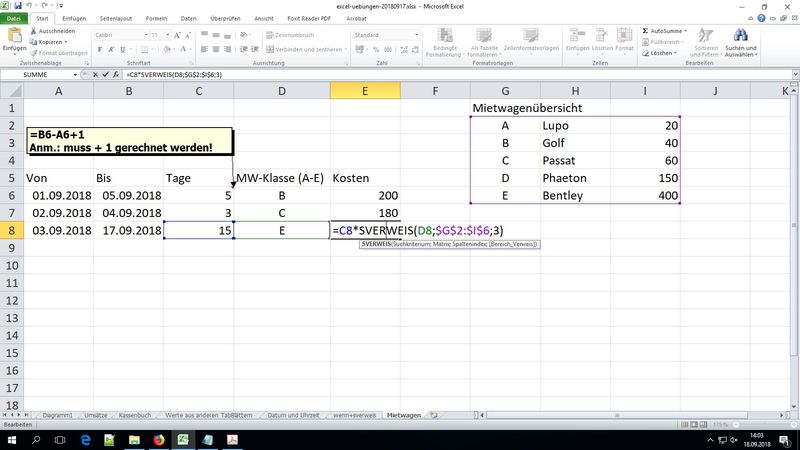Open the Datei menu
Image resolution: width=800 pixels, height=450 pixels.
[x=15, y=18]
